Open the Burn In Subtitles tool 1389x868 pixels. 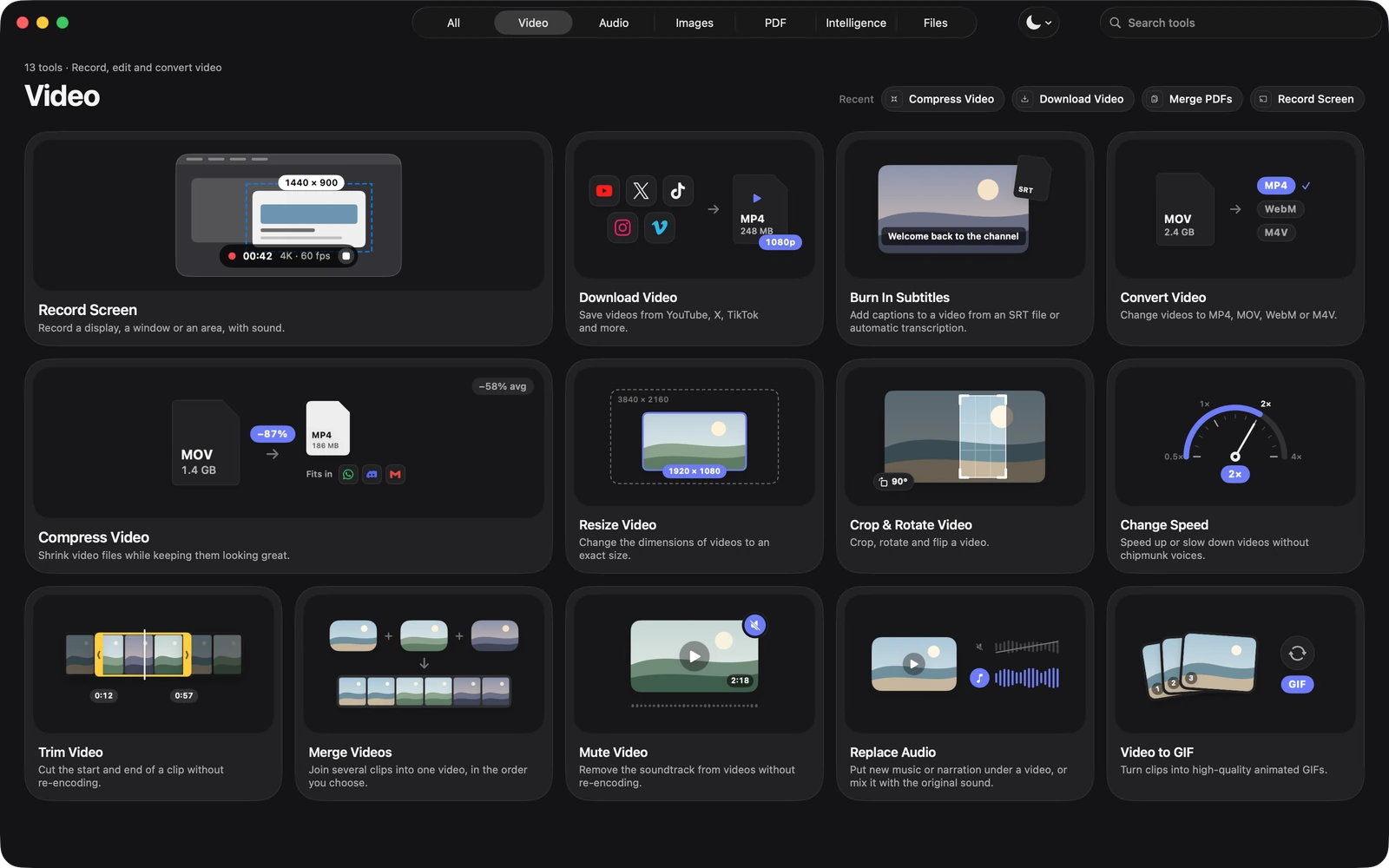pyautogui.click(x=964, y=239)
